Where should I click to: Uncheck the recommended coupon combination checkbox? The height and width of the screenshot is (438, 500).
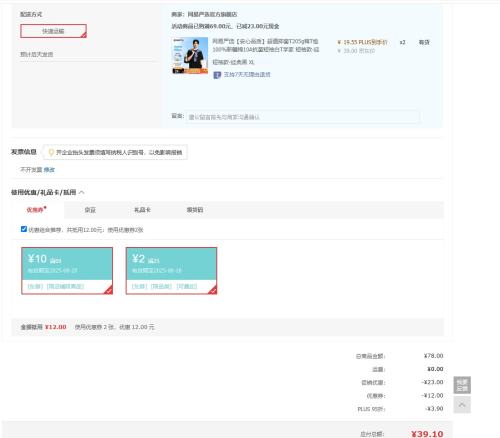point(24,229)
